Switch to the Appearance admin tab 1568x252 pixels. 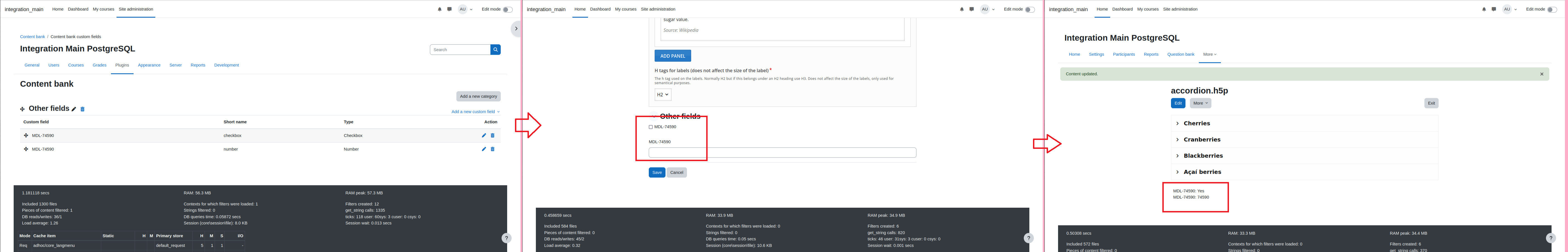tap(149, 65)
